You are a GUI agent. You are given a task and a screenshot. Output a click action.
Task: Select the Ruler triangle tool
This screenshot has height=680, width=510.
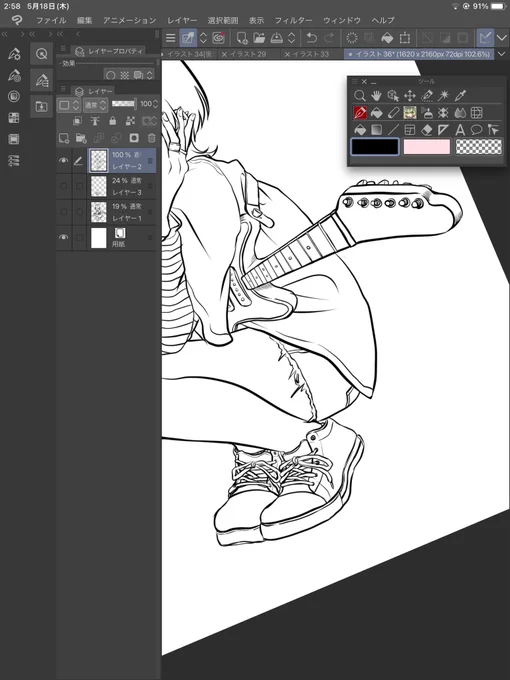click(444, 130)
